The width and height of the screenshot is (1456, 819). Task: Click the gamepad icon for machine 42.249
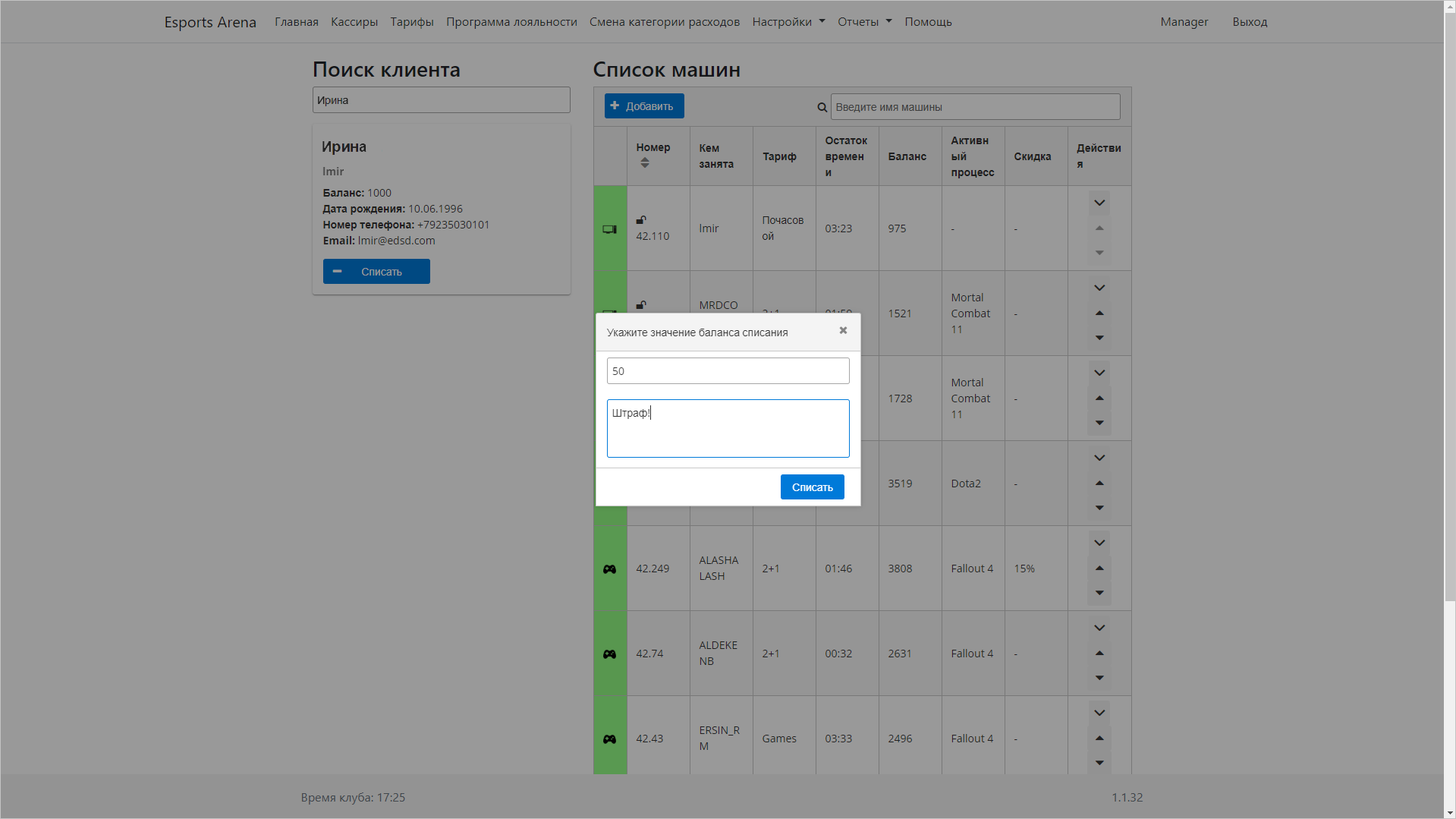[609, 569]
